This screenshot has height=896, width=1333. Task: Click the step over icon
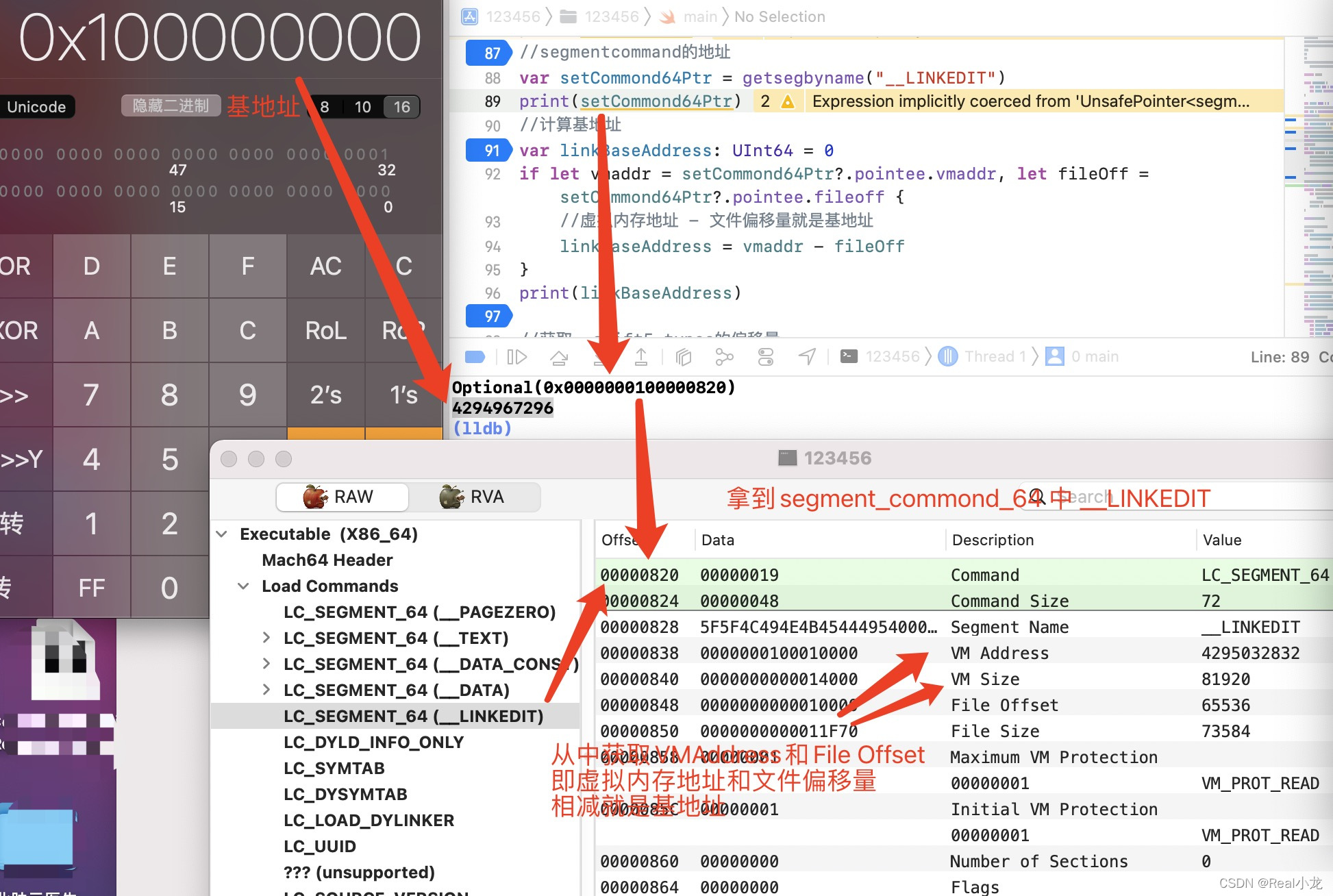(559, 357)
